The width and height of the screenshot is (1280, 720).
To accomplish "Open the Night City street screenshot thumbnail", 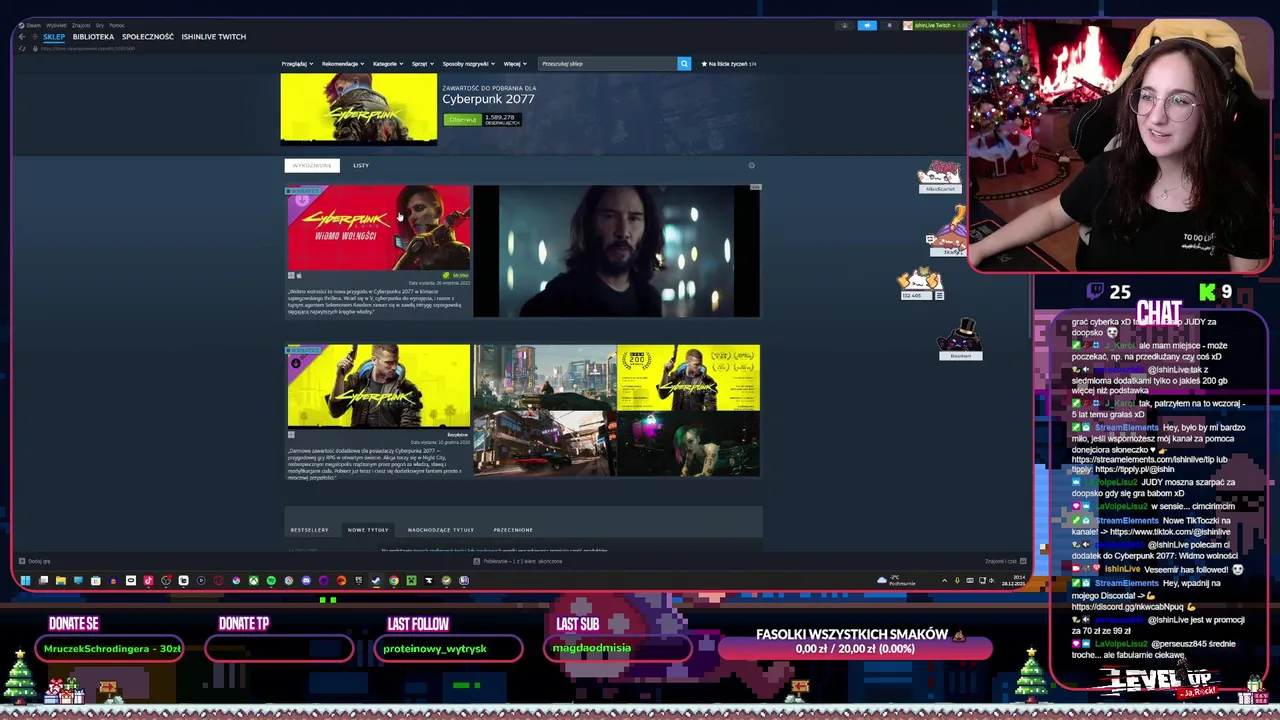I will click(545, 378).
